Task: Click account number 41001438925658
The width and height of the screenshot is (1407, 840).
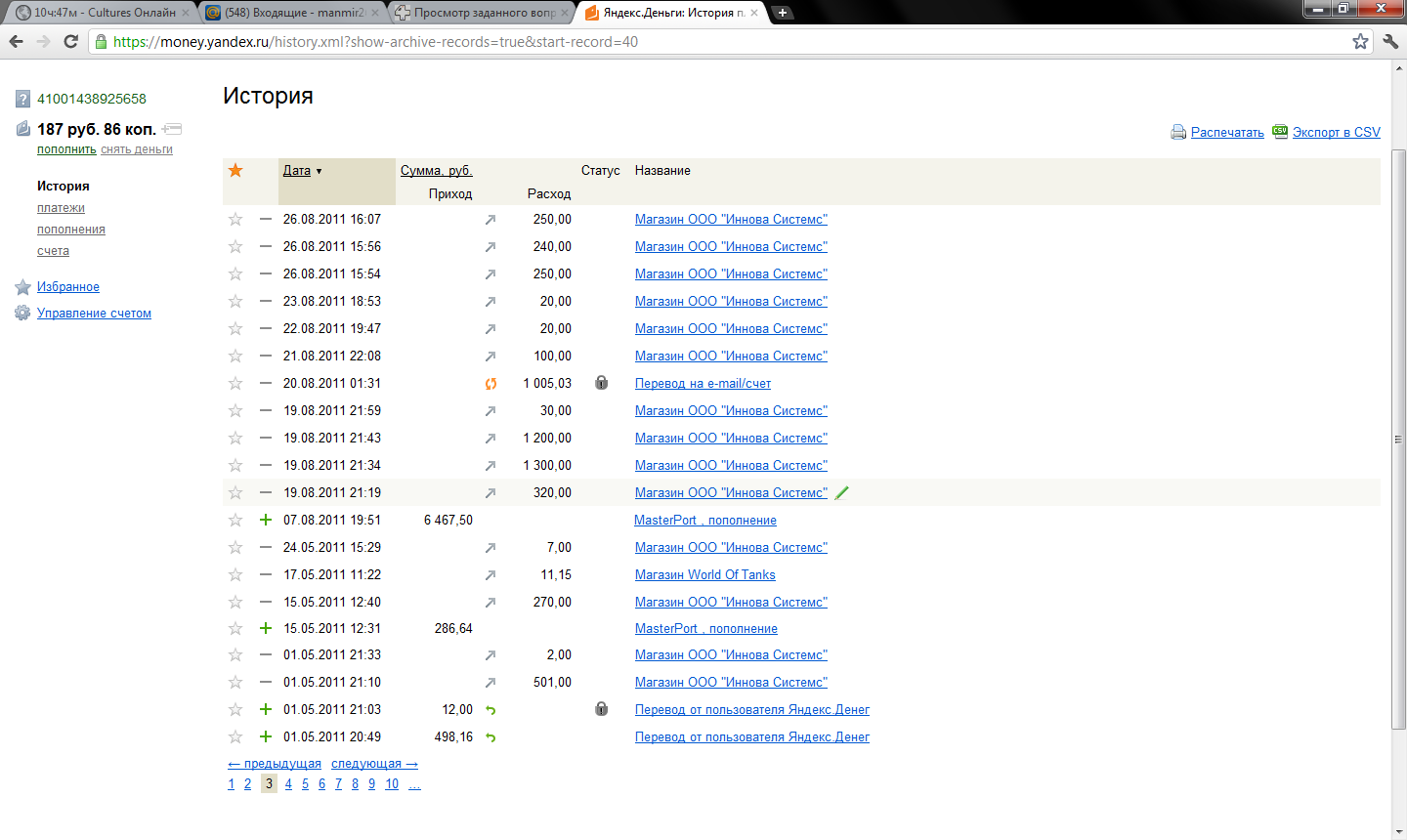Action: click(92, 99)
